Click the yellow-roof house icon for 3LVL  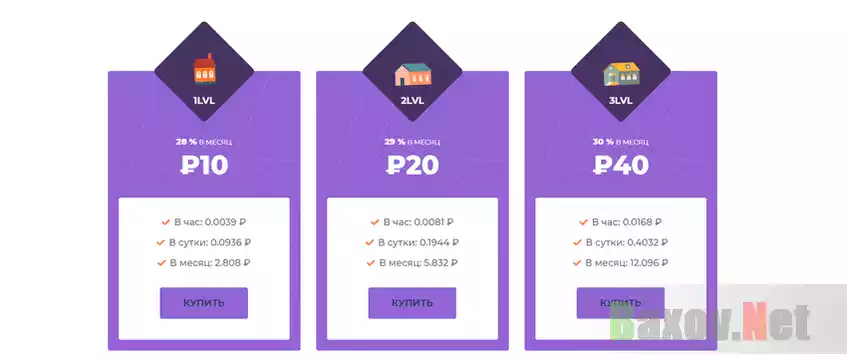click(621, 75)
